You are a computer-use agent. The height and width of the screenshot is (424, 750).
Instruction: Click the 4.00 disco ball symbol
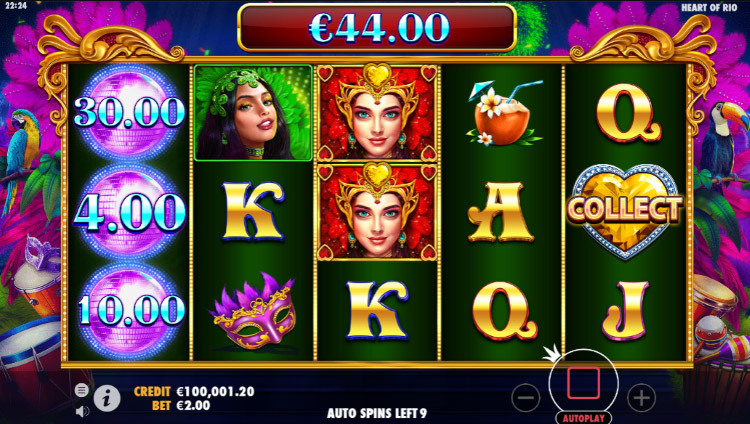click(129, 212)
